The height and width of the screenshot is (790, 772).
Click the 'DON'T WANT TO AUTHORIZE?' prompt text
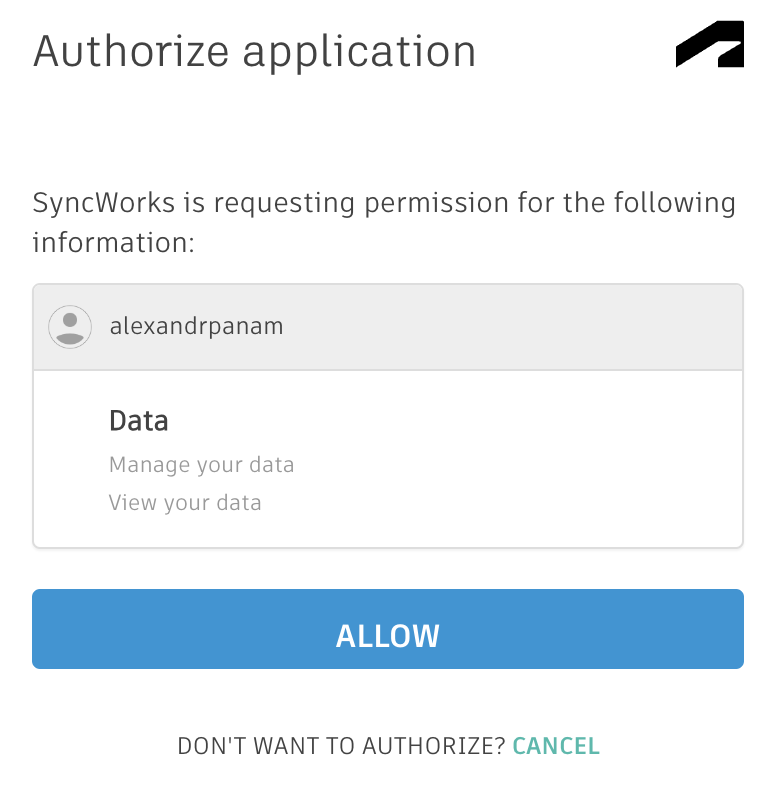tap(341, 746)
